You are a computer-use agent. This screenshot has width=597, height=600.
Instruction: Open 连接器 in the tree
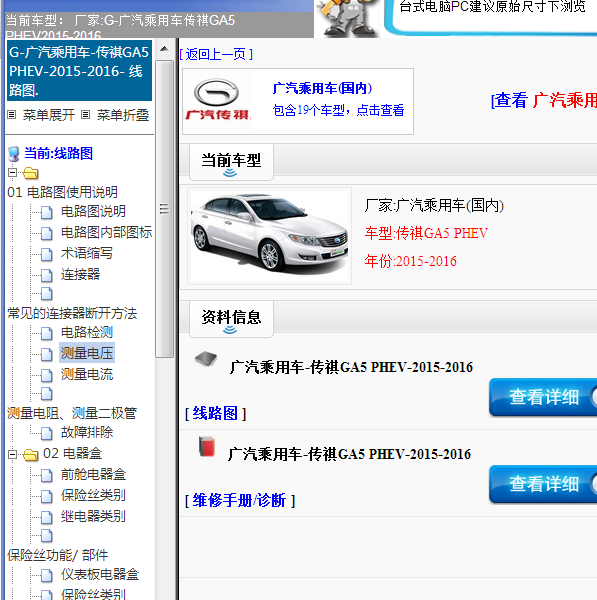pyautogui.click(x=80, y=274)
